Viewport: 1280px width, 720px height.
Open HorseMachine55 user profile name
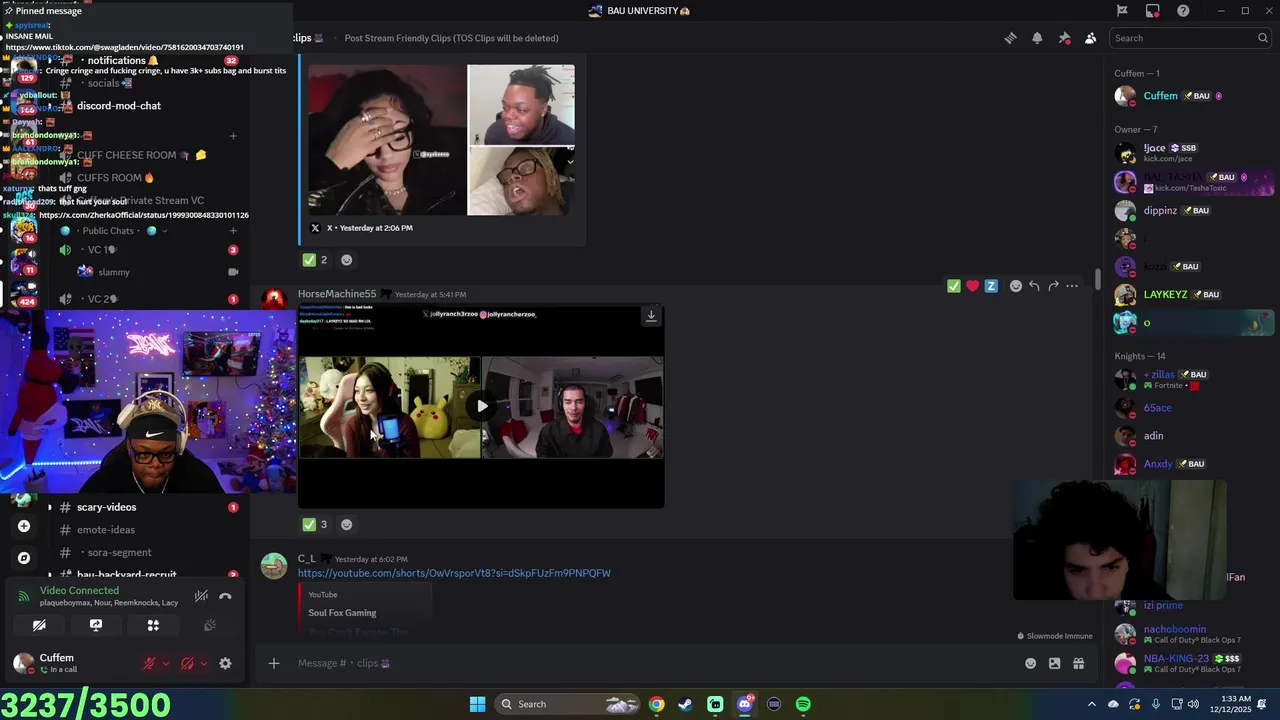[337, 294]
